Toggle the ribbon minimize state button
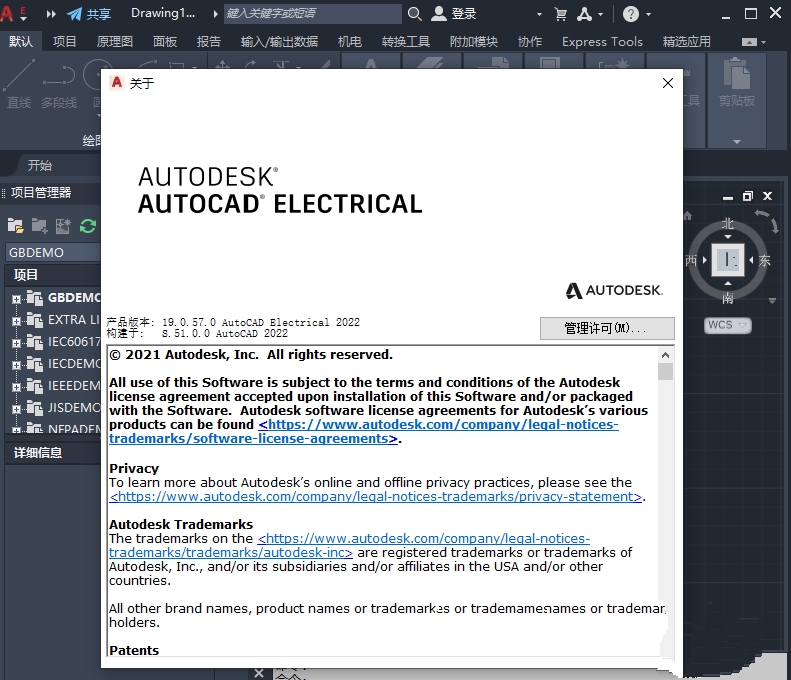This screenshot has width=791, height=680. pyautogui.click(x=749, y=42)
